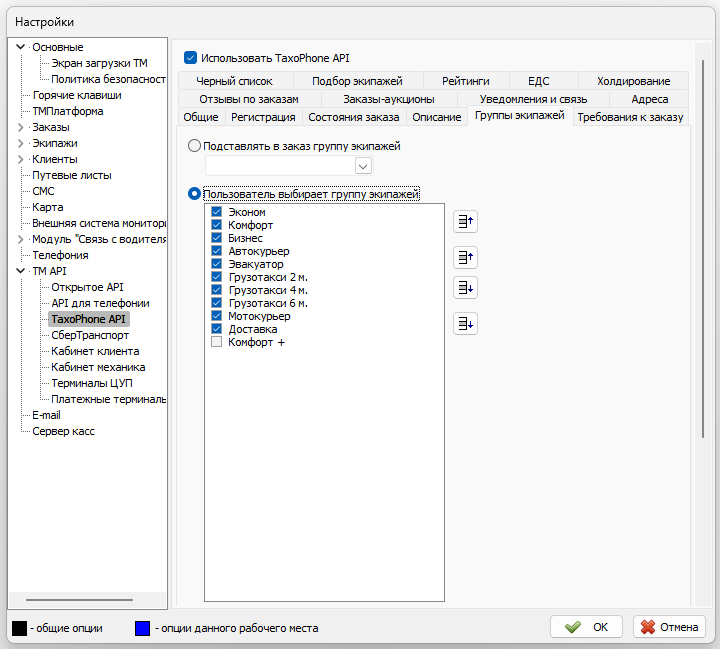The image size is (720, 649).
Task: Open the 'Подбор экипажей' tab
Action: 357,81
